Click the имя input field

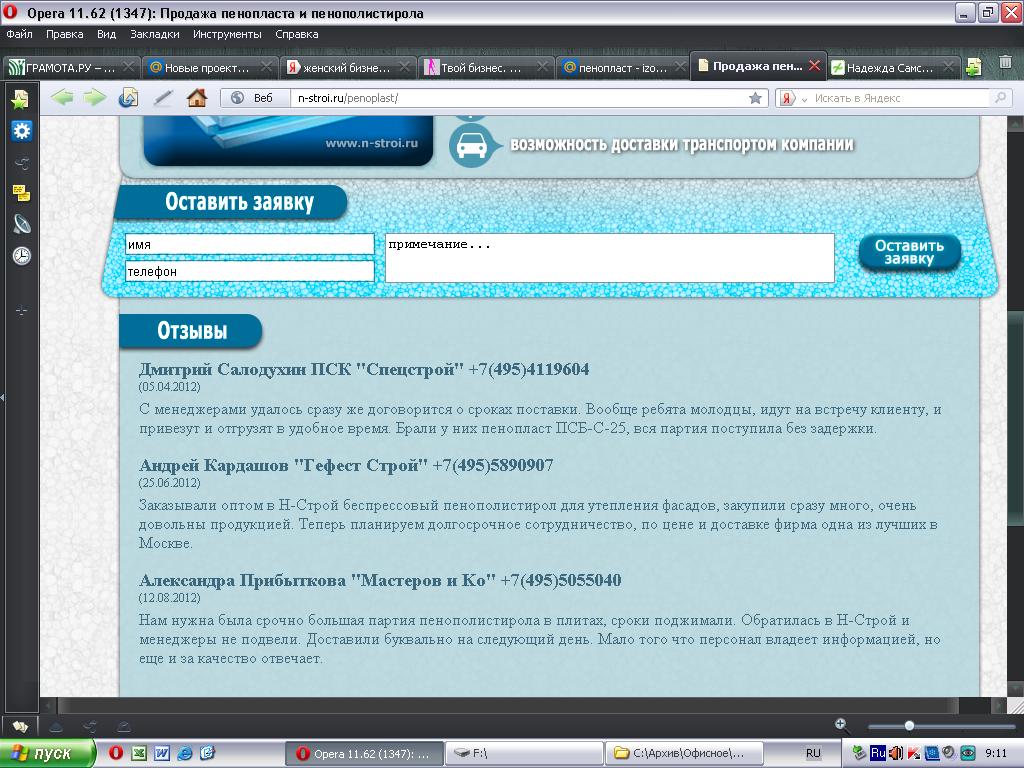pyautogui.click(x=249, y=244)
